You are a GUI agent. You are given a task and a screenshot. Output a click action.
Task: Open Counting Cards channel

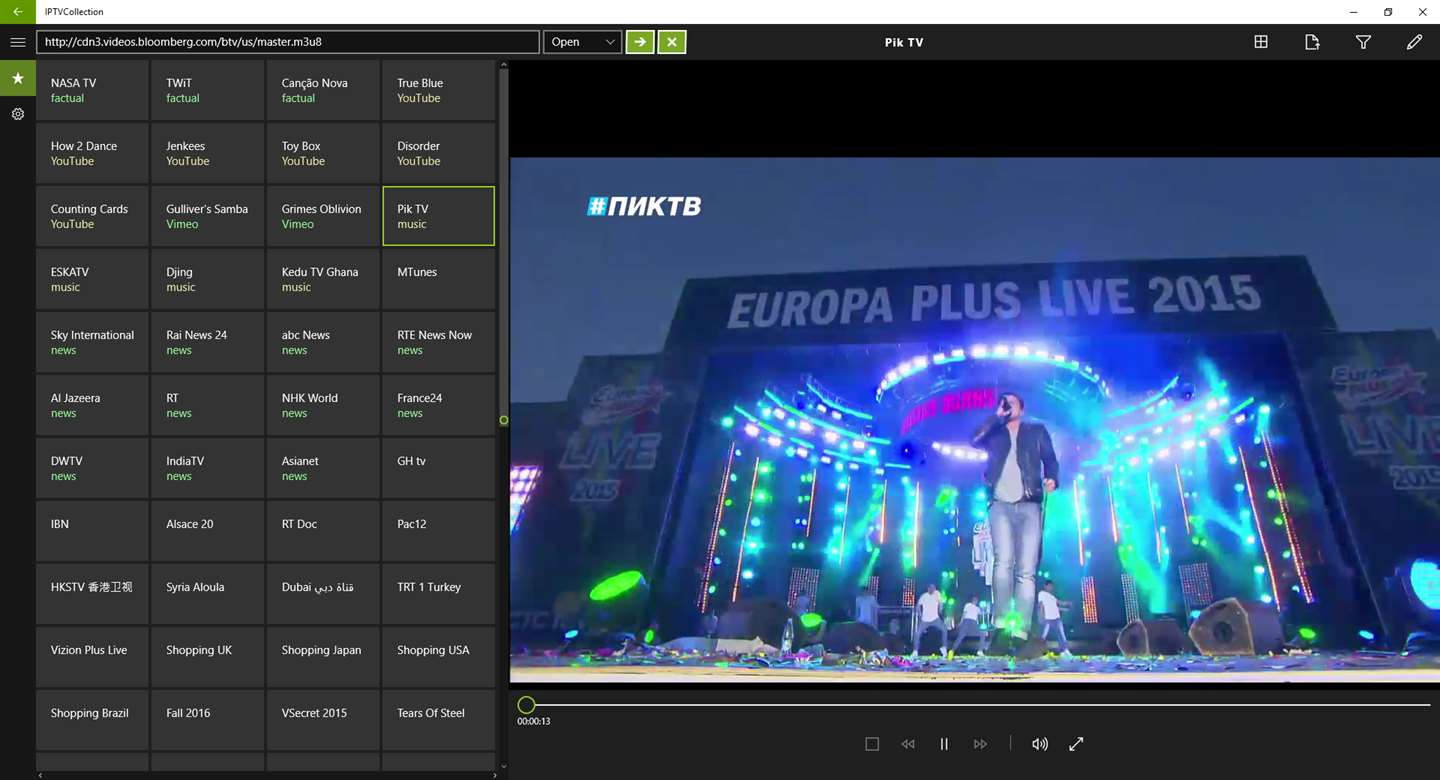[92, 216]
